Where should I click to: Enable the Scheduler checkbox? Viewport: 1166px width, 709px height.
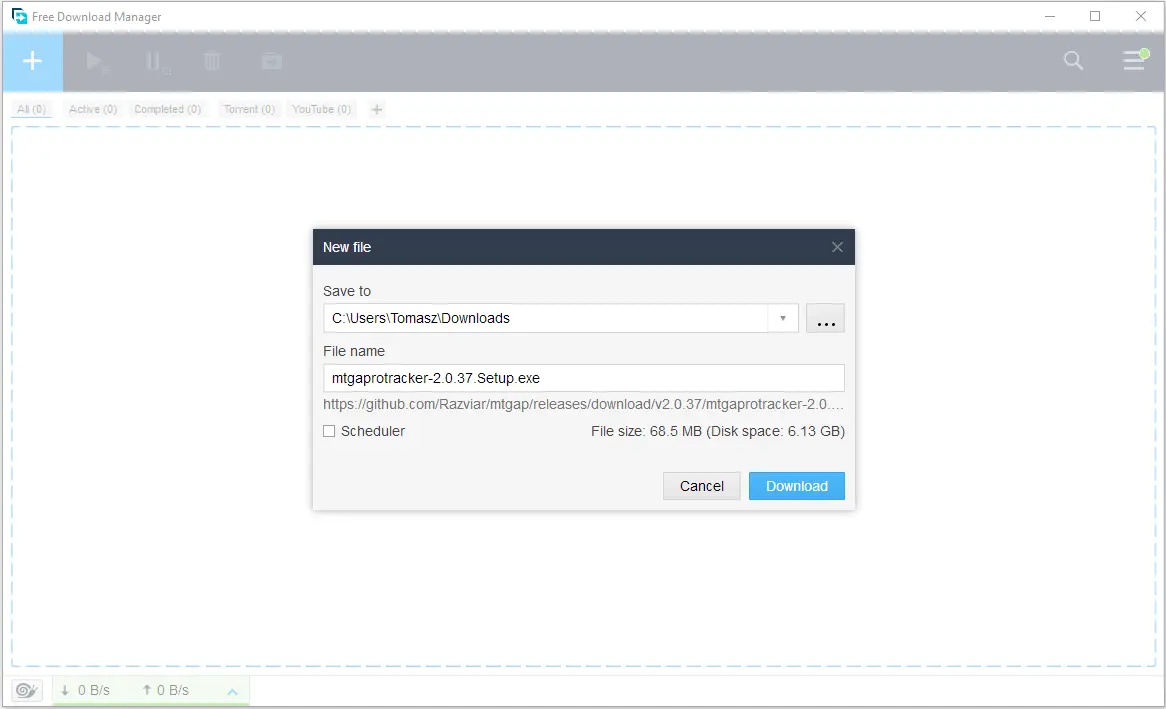[x=329, y=432]
